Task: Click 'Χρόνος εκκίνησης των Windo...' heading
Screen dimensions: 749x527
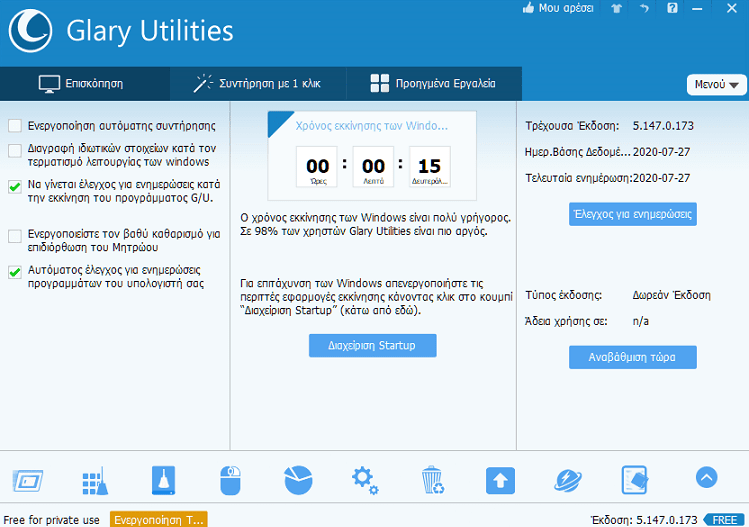Action: point(372,126)
